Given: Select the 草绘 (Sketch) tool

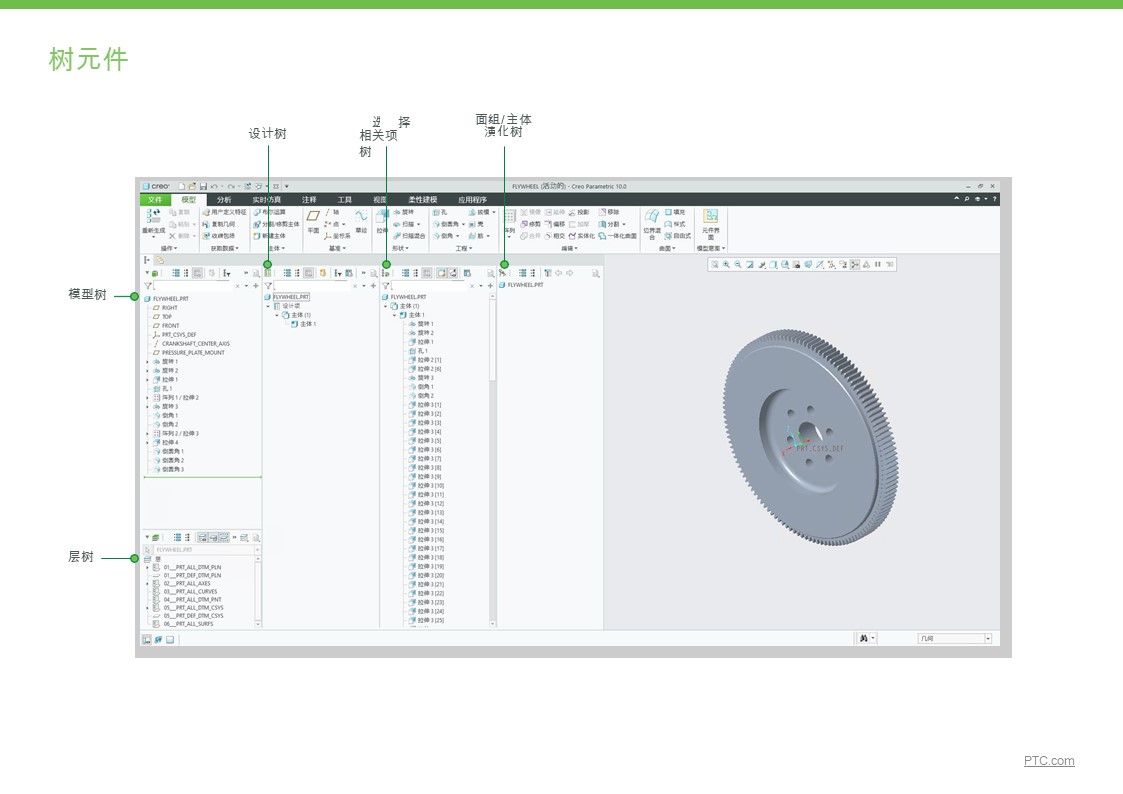Looking at the screenshot, I should click(x=361, y=221).
